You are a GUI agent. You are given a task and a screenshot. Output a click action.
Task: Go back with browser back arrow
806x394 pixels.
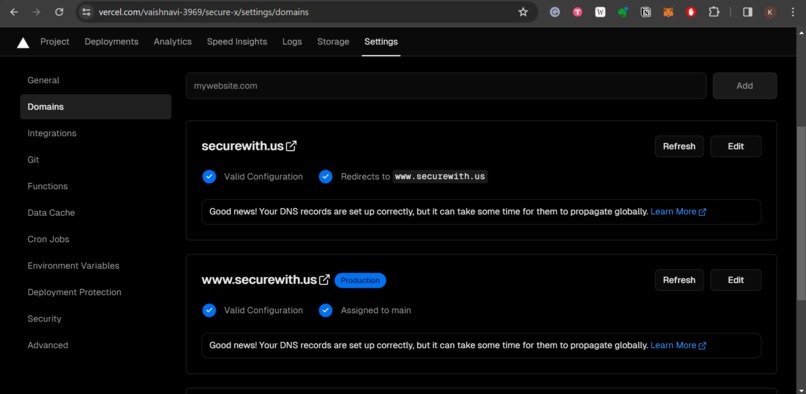tap(14, 12)
